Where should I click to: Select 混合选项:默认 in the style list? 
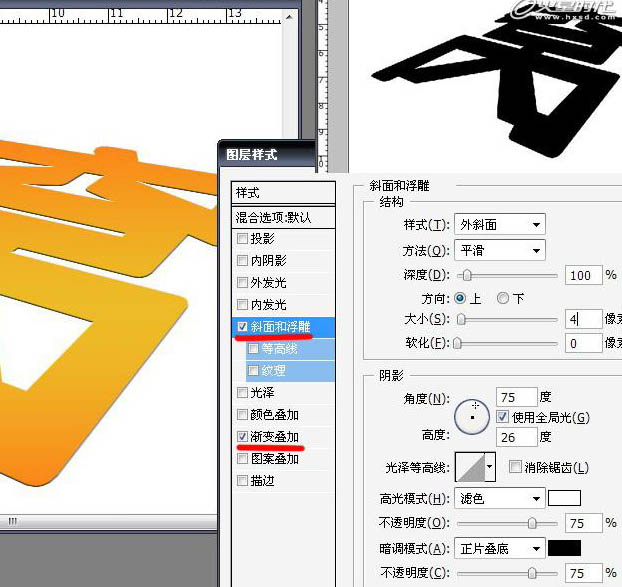click(273, 217)
